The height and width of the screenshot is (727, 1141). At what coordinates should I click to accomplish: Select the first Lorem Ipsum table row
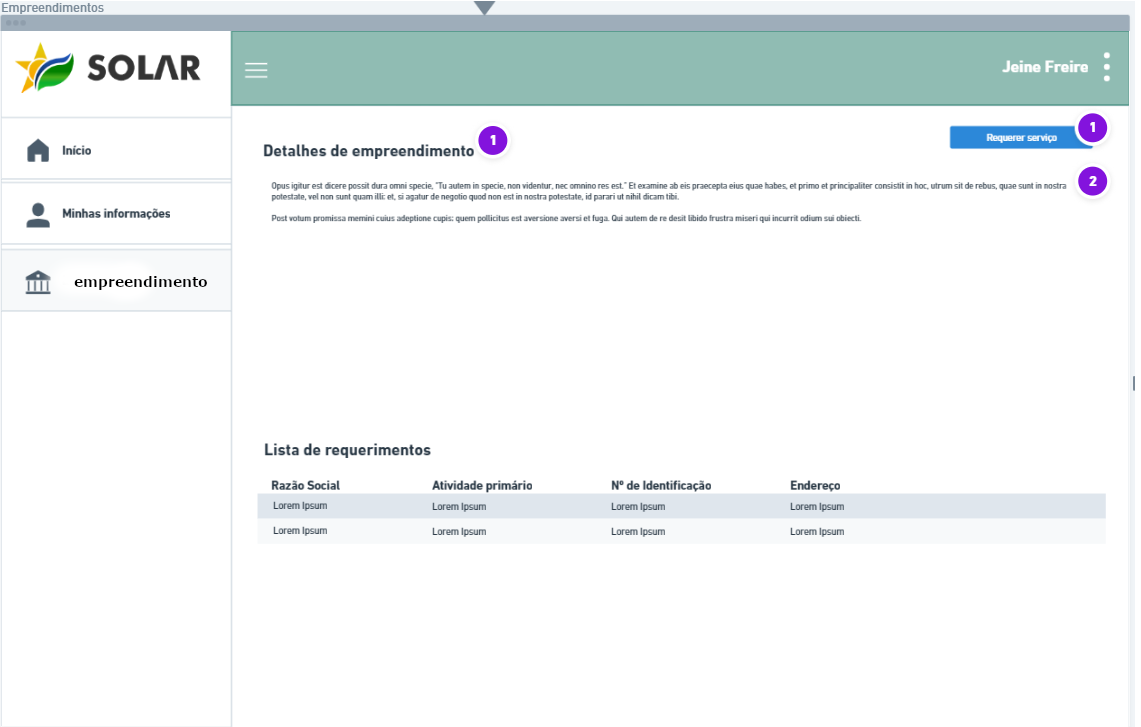click(x=681, y=506)
